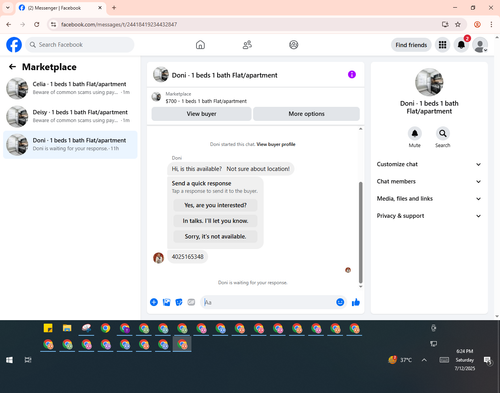Screen dimensions: 500x393
Task: Open Celia conversation in Marketplace list
Action: click(70, 88)
